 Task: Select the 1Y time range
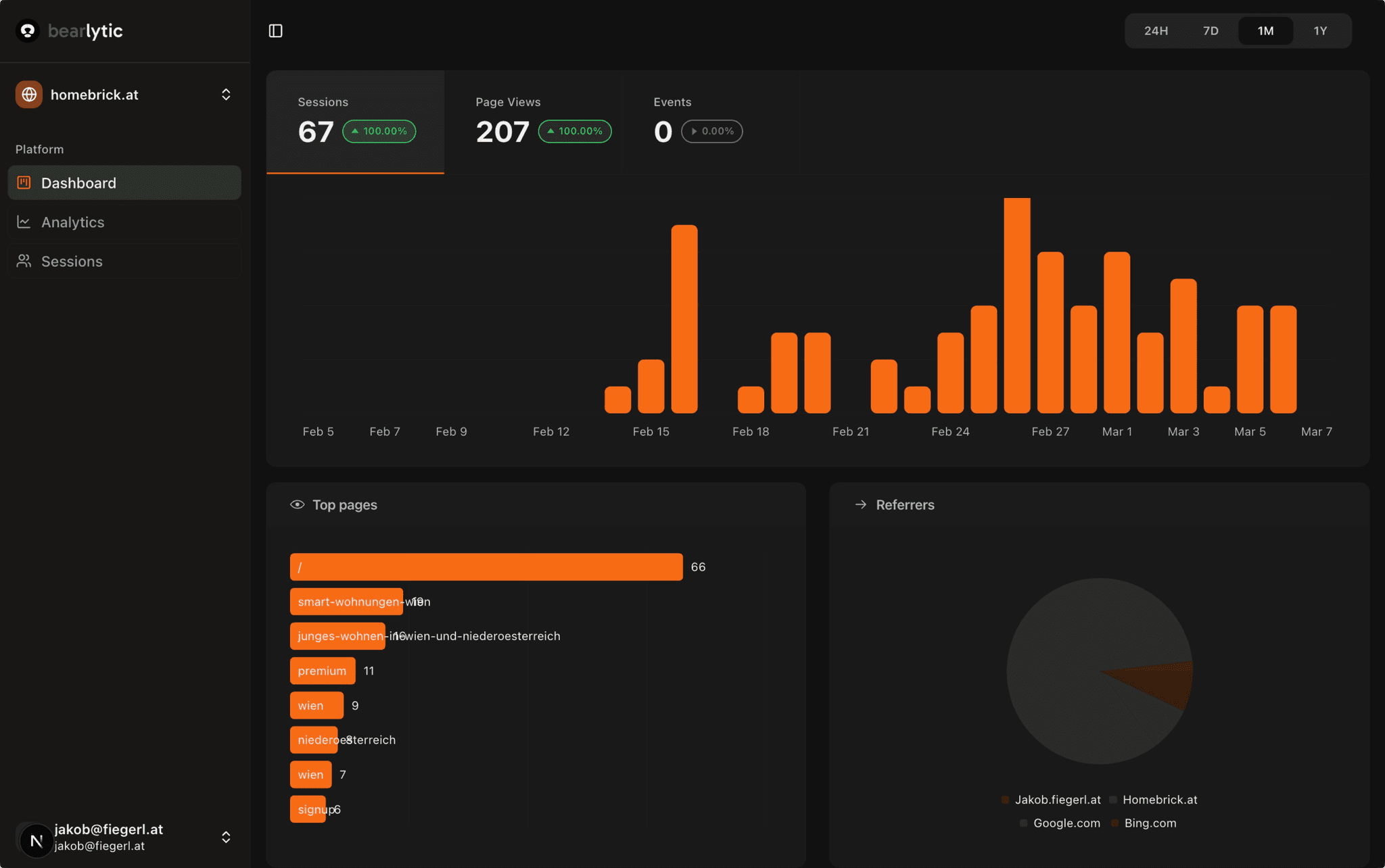[x=1320, y=30]
